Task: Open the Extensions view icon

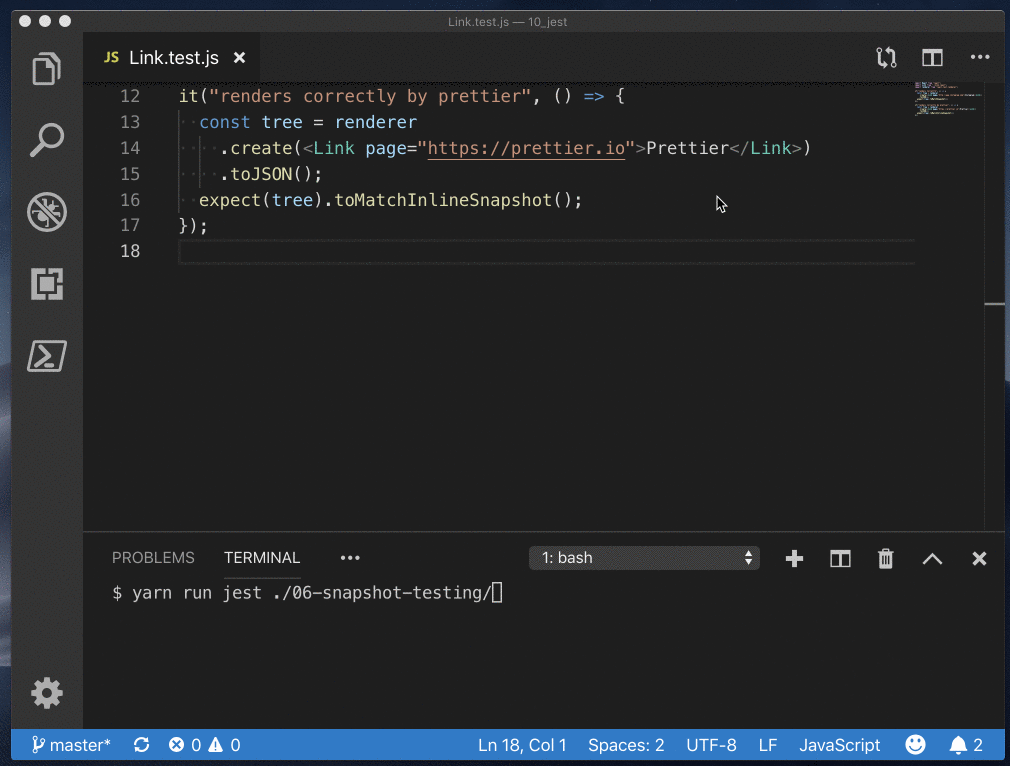Action: click(x=46, y=284)
